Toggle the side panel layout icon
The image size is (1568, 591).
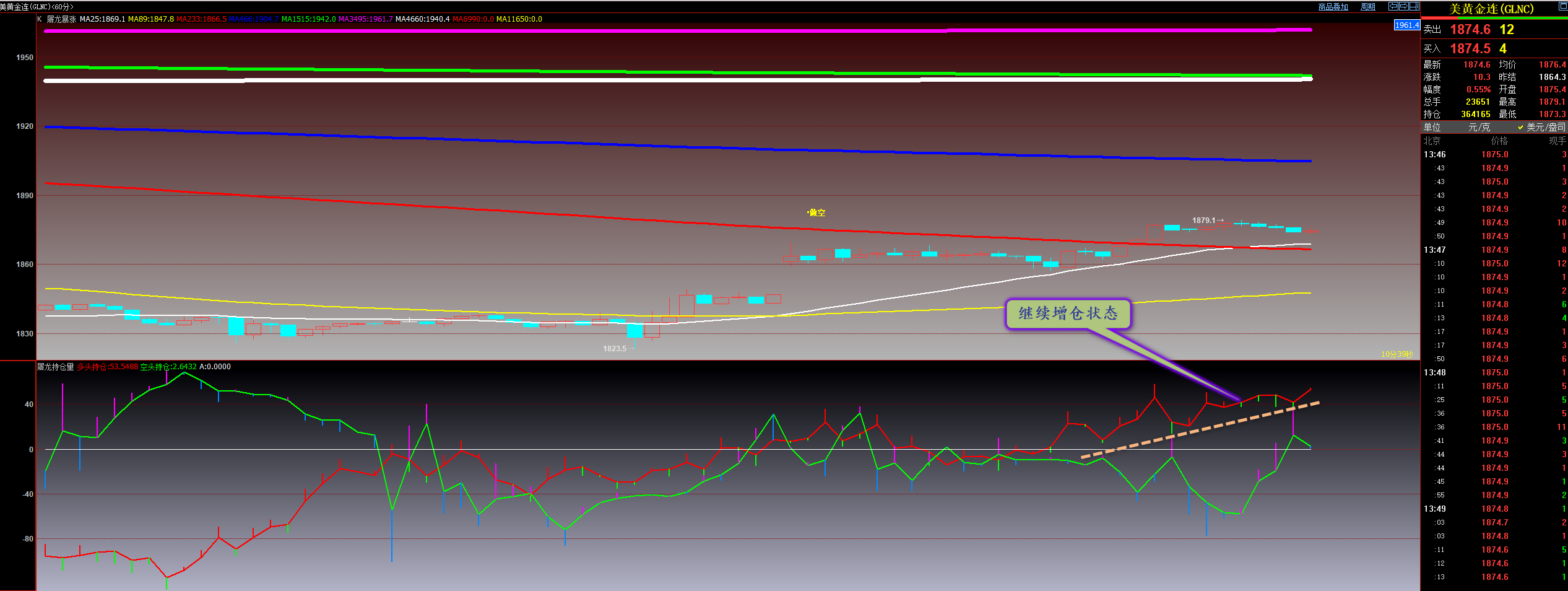(1414, 6)
